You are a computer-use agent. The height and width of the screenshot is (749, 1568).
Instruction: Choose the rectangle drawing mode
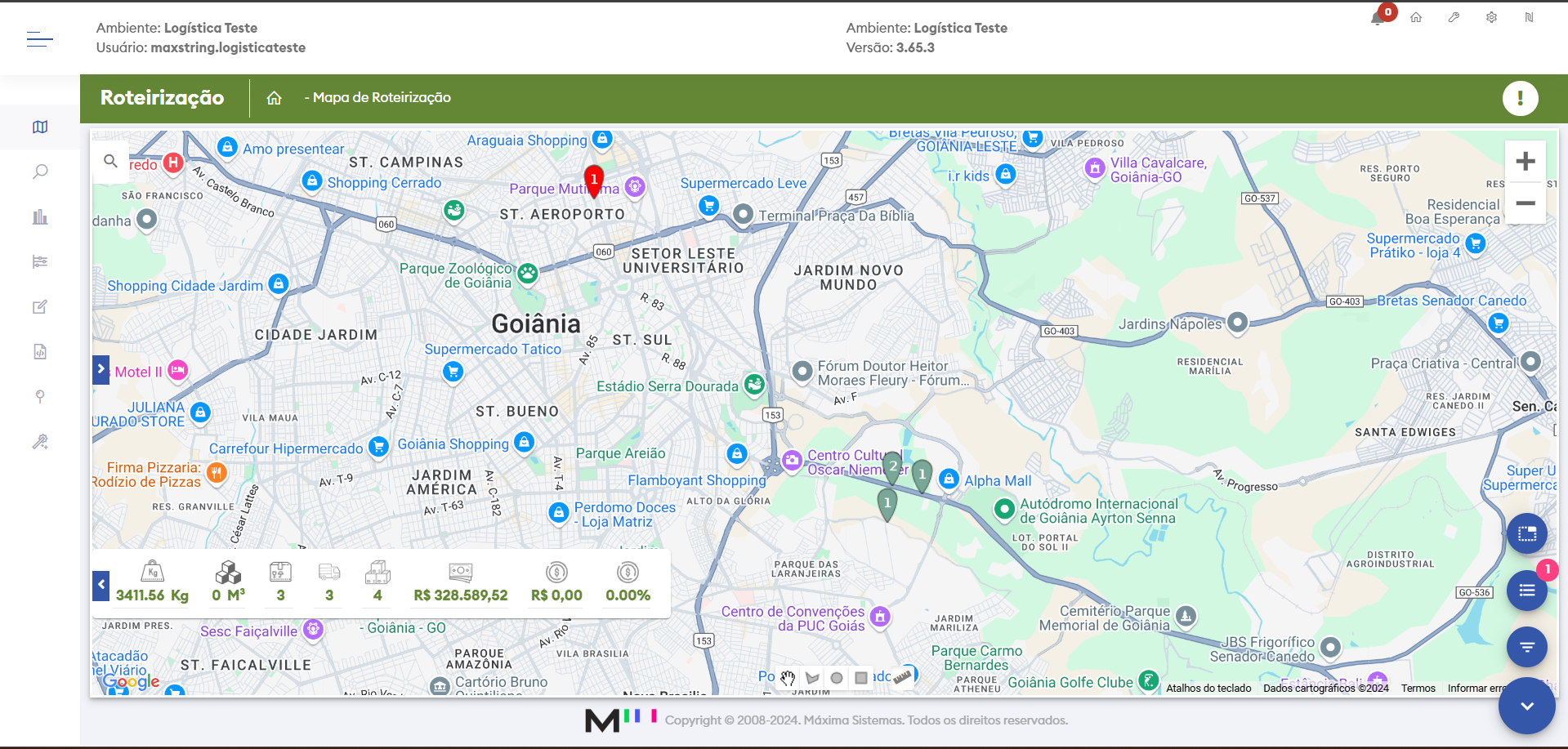(x=861, y=678)
